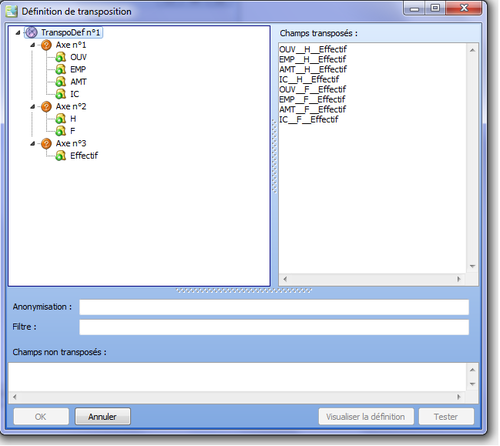The image size is (500, 446).
Task: Collapse the Axe n°3 branch
Action: coord(33,143)
